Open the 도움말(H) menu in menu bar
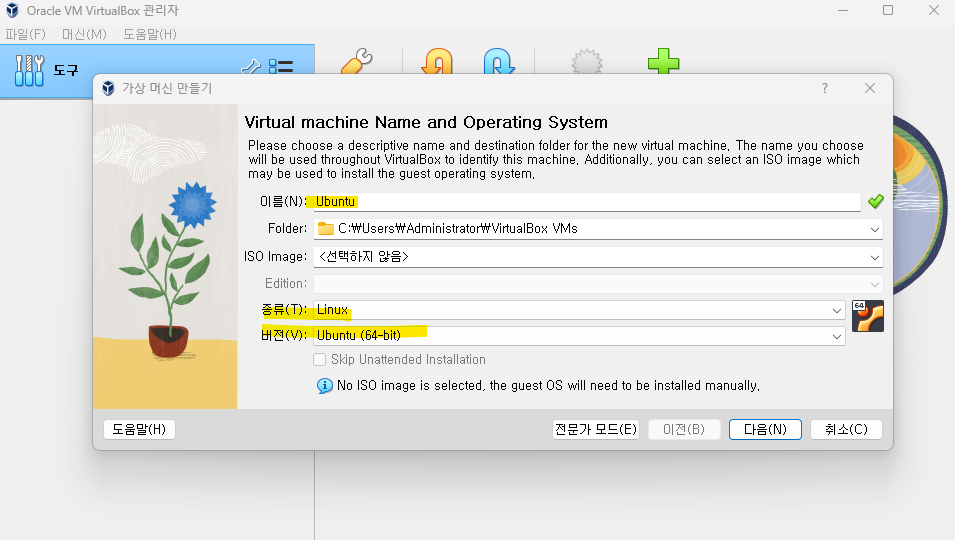The image size is (955, 540). coord(150,34)
